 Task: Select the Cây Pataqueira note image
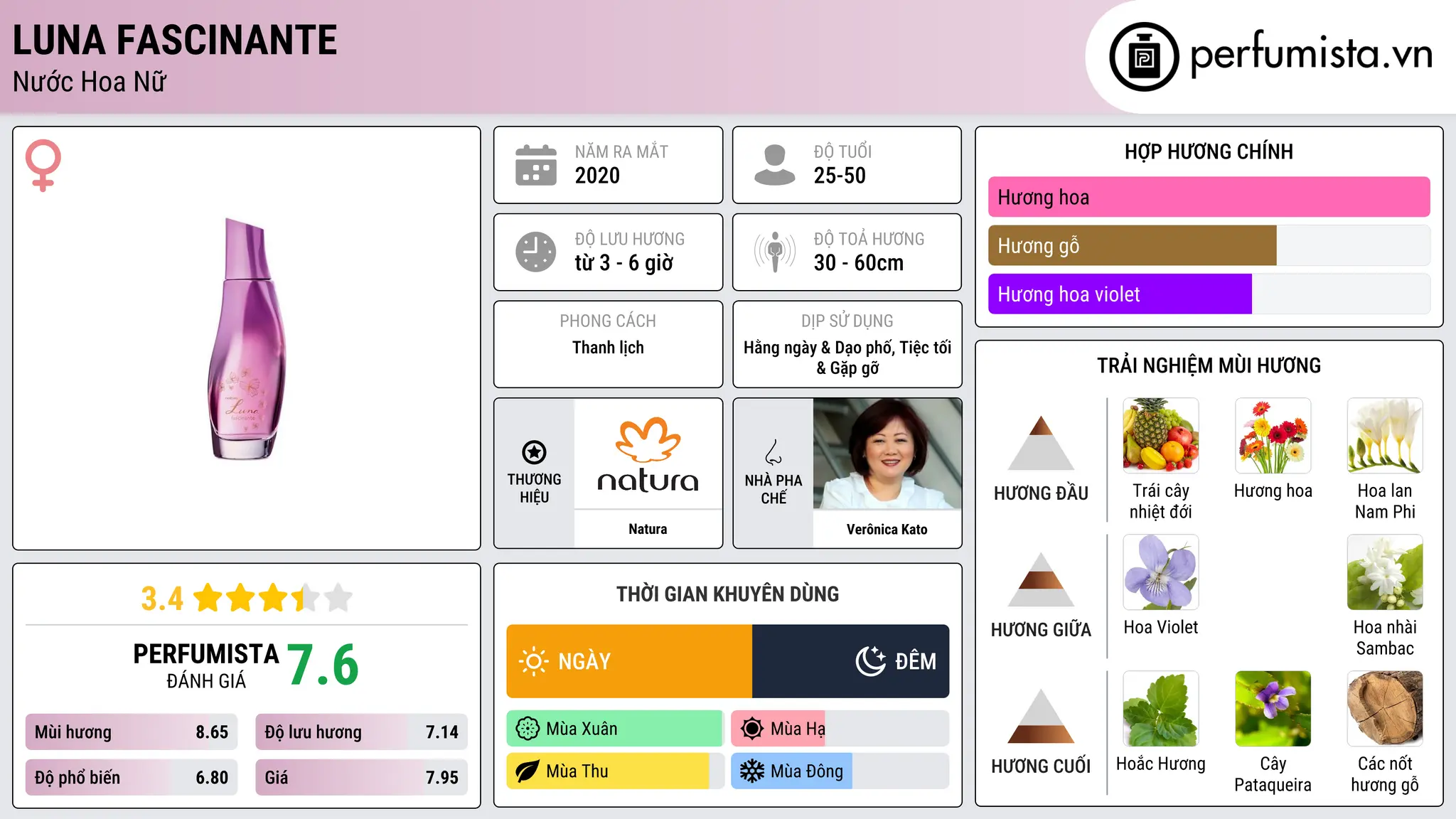(x=1273, y=708)
